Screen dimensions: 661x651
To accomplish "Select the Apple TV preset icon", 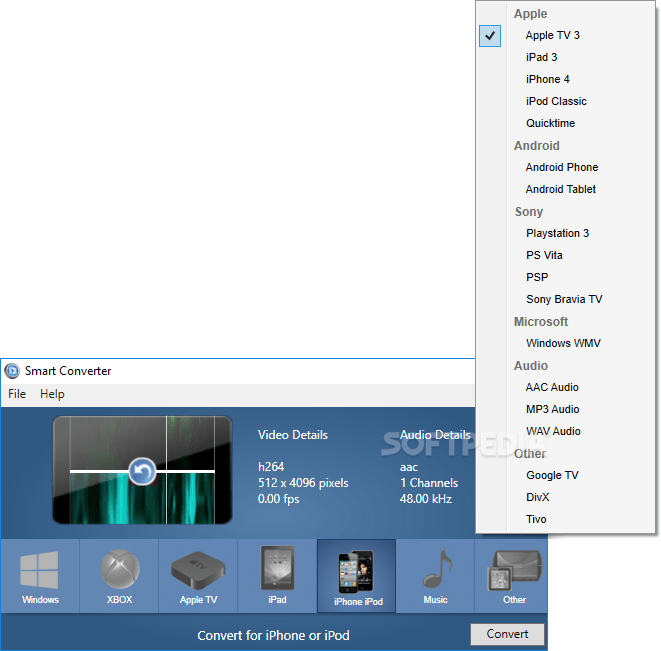I will pyautogui.click(x=198, y=576).
